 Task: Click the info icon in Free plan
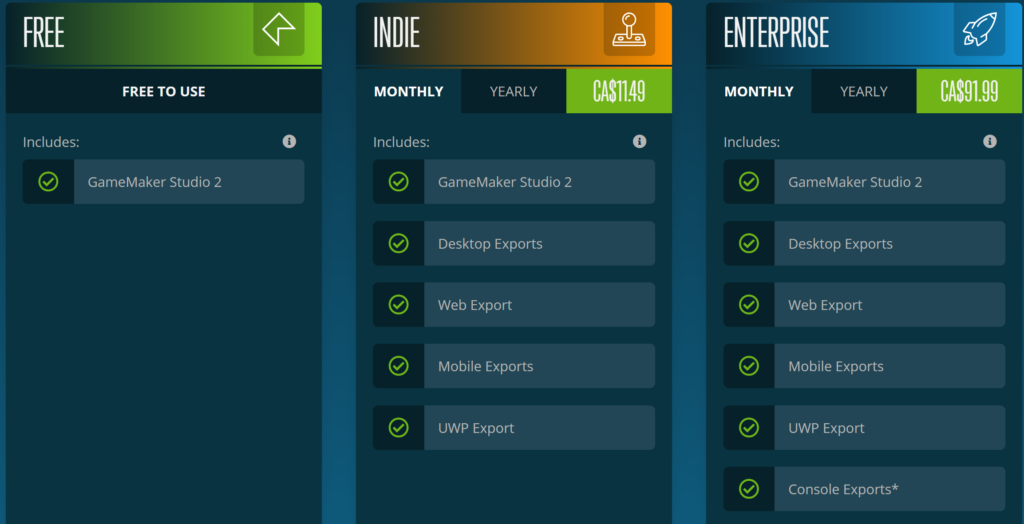point(289,142)
